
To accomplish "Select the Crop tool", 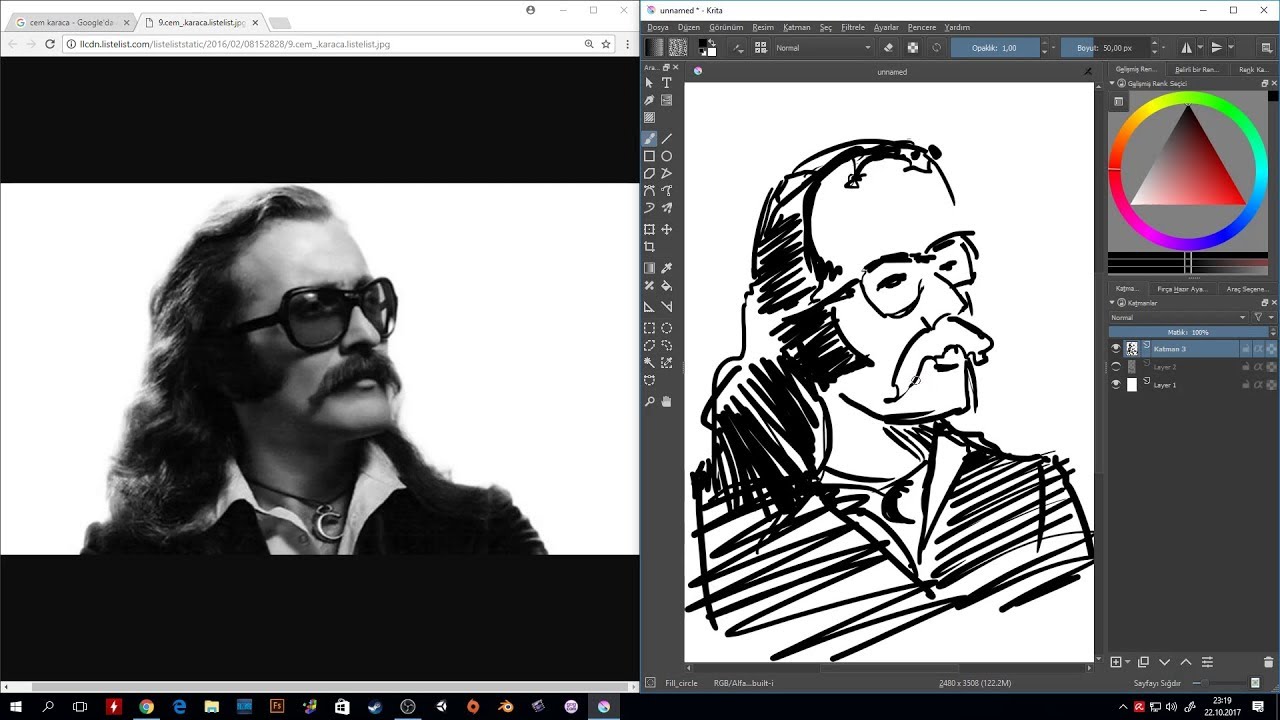I will click(x=649, y=247).
